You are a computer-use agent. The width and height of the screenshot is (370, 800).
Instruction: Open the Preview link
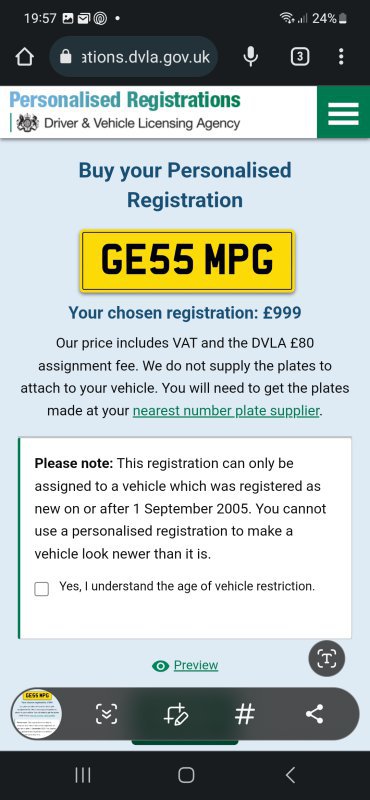196,665
